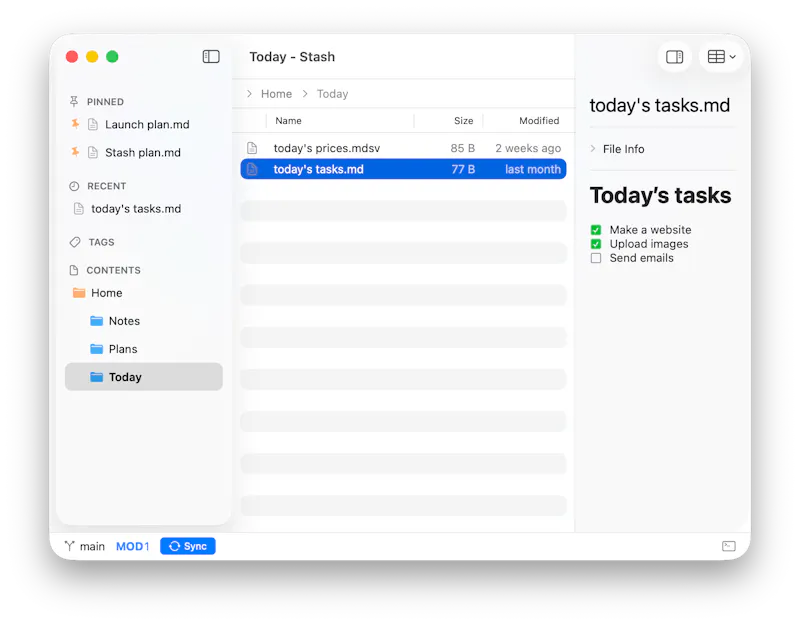Viewport: 800px width, 625px height.
Task: Select the Notes folder
Action: click(124, 321)
